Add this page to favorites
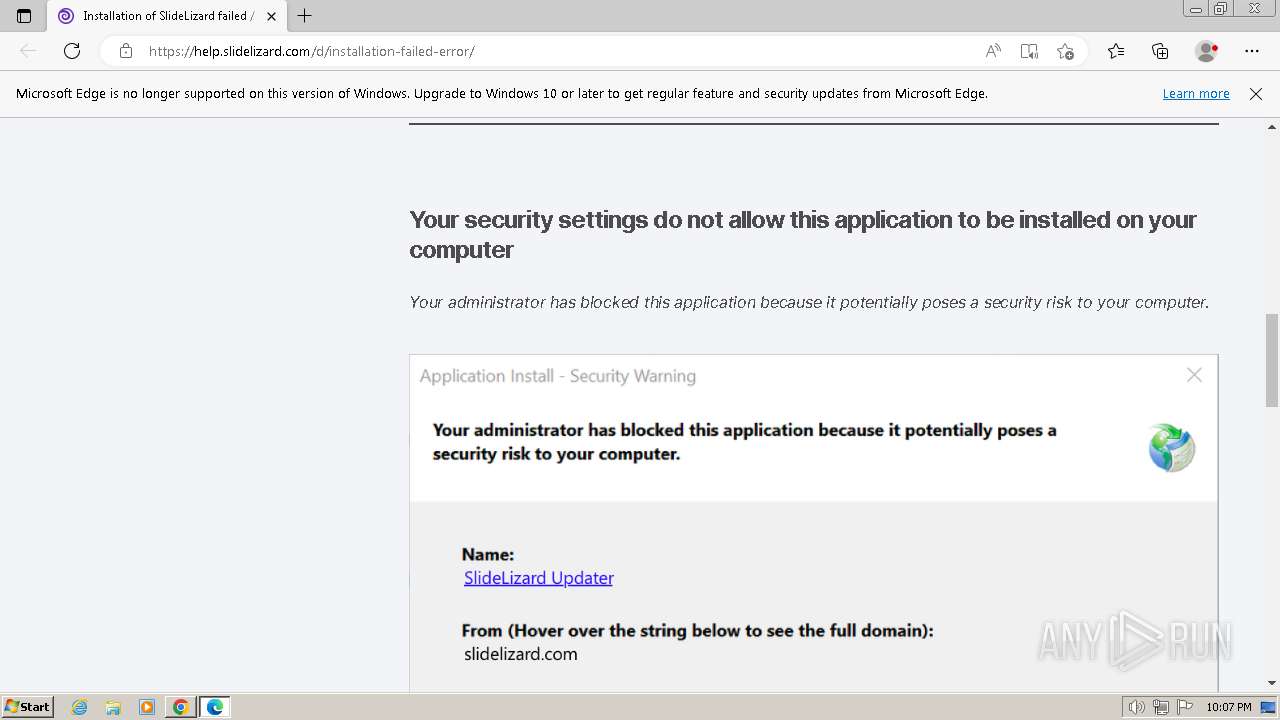1280x720 pixels. pos(1065,51)
